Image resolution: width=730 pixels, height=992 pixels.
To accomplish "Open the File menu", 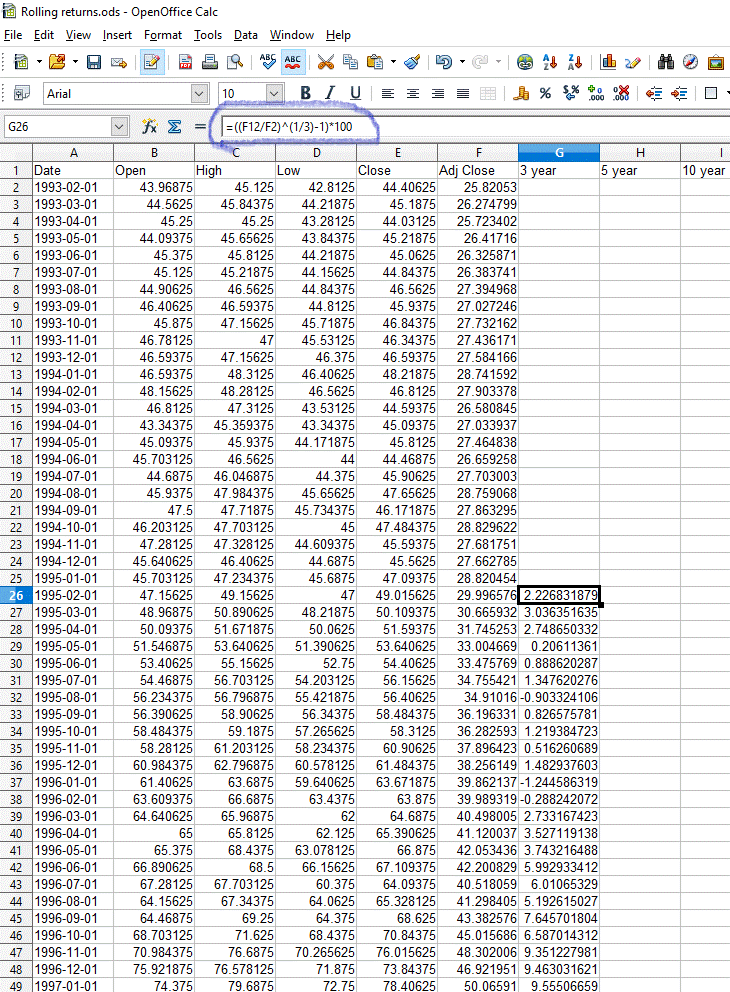I will pos(13,35).
